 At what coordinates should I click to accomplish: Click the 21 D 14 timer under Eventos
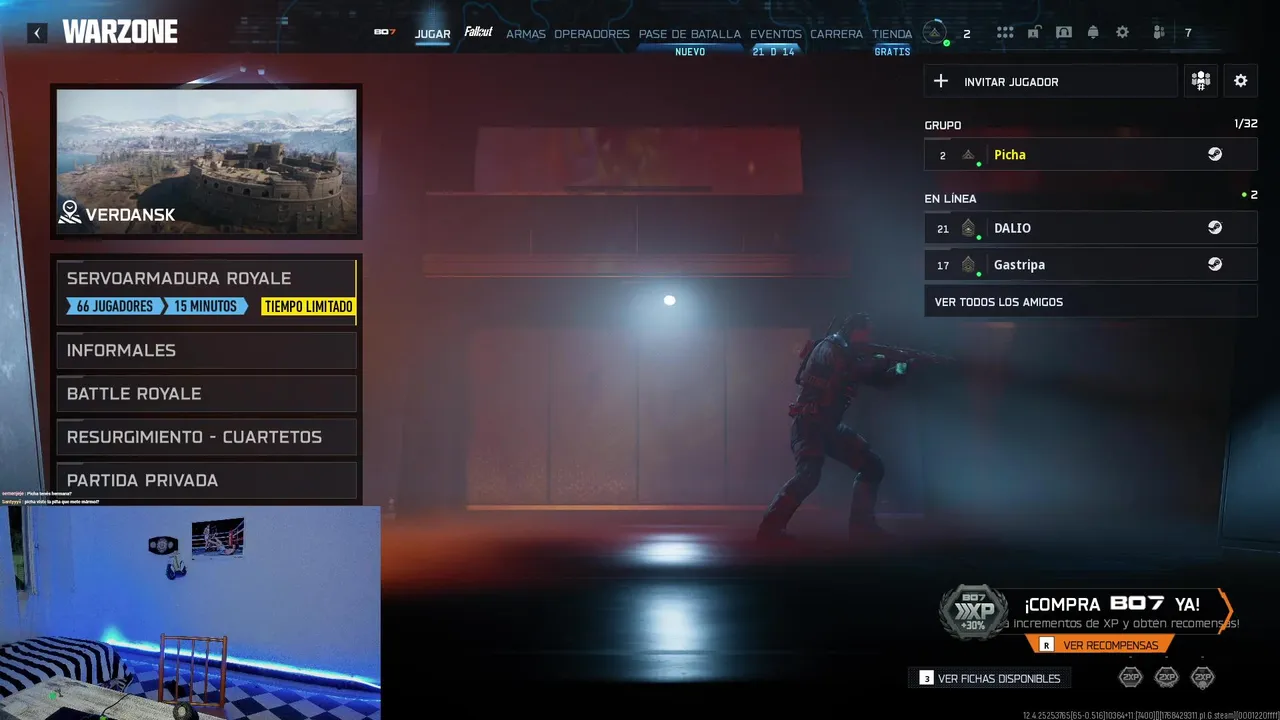tap(774, 52)
